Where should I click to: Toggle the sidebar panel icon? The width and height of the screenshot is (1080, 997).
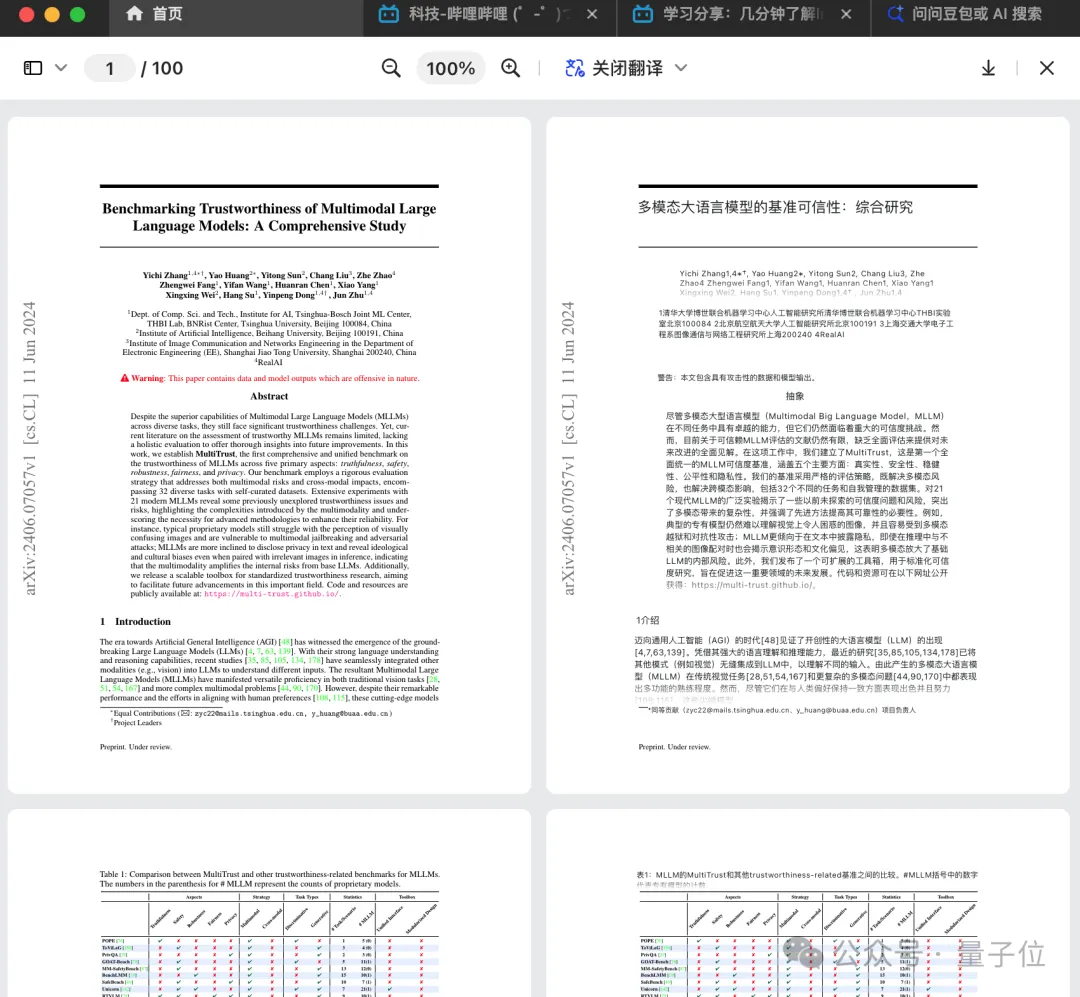click(33, 68)
